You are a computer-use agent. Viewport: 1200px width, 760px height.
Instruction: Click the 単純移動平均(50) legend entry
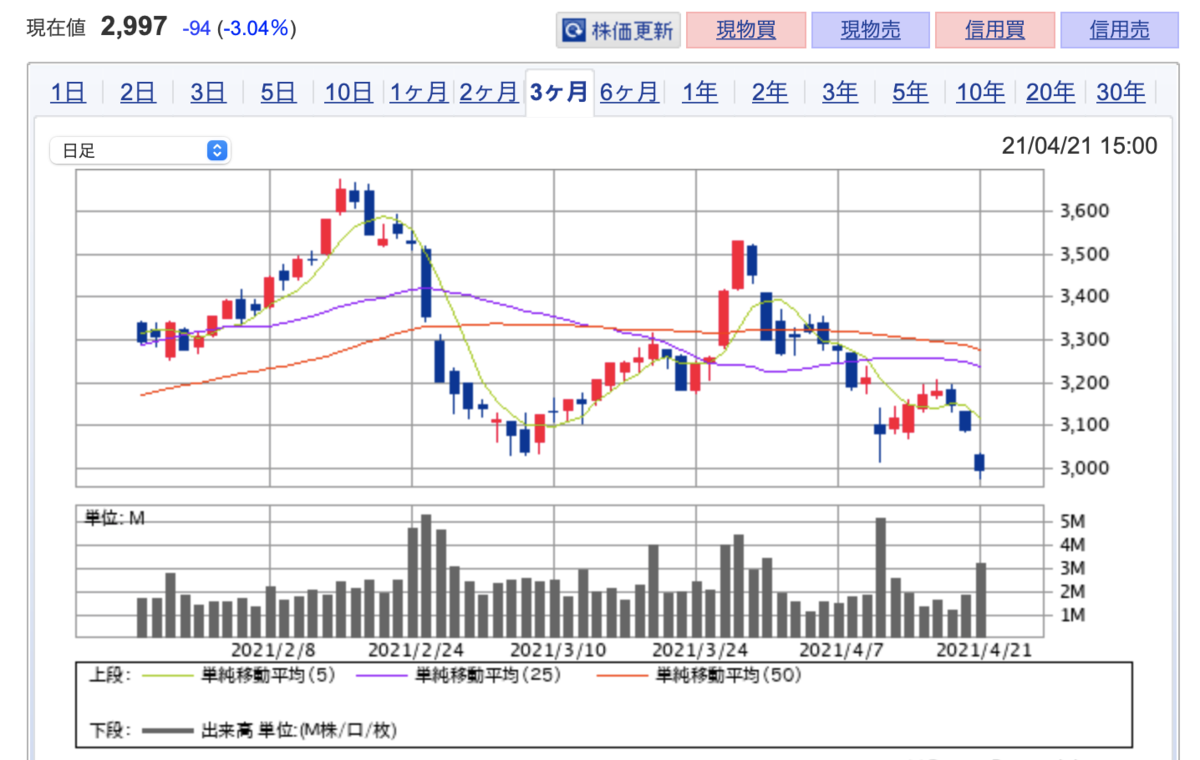699,675
